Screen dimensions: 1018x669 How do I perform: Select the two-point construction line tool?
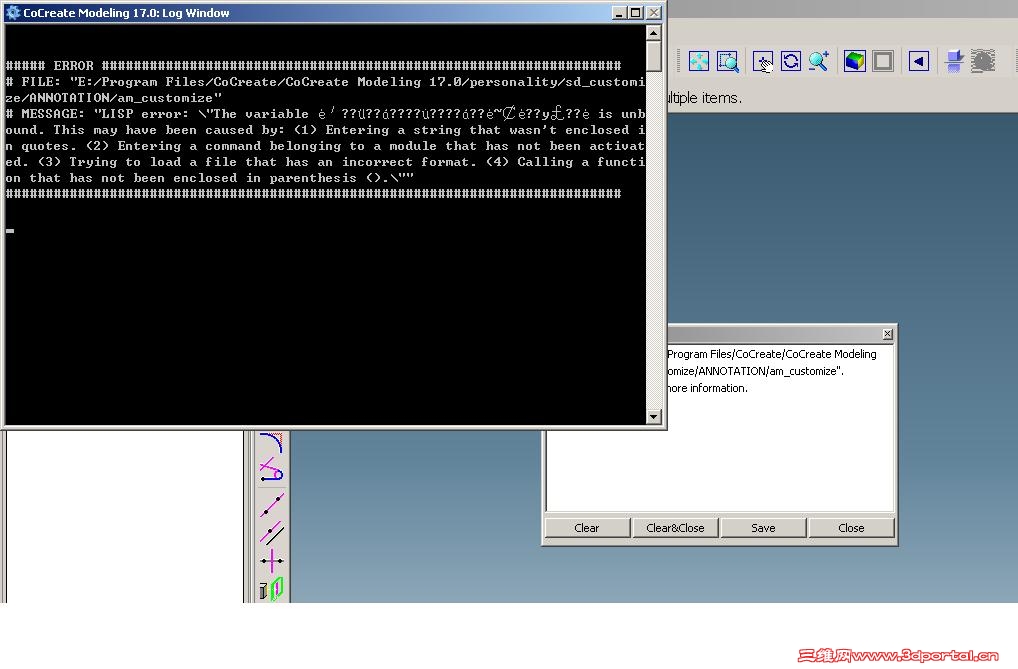pyautogui.click(x=271, y=504)
